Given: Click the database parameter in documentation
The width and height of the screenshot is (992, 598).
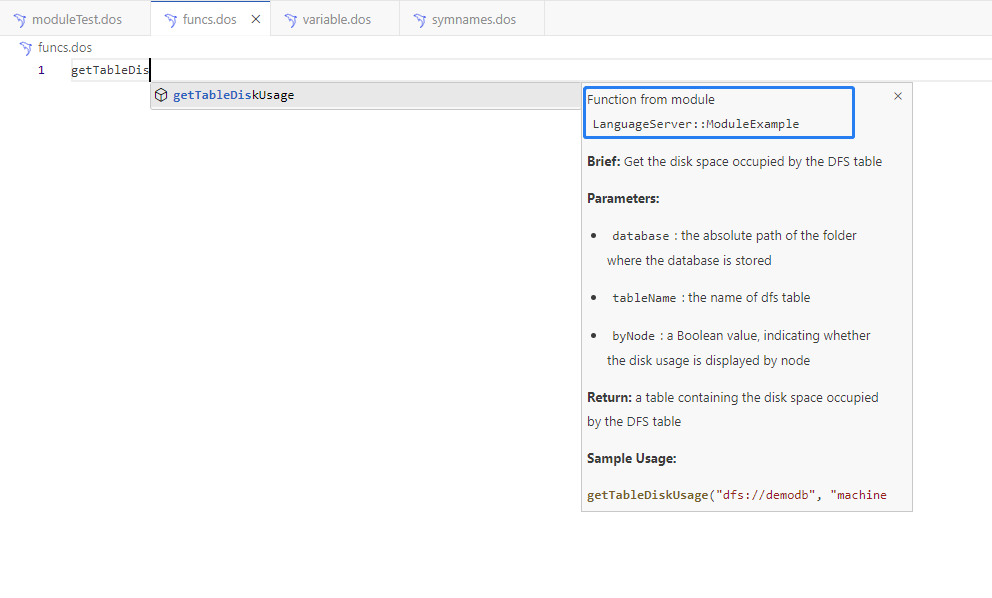Looking at the screenshot, I should (640, 236).
